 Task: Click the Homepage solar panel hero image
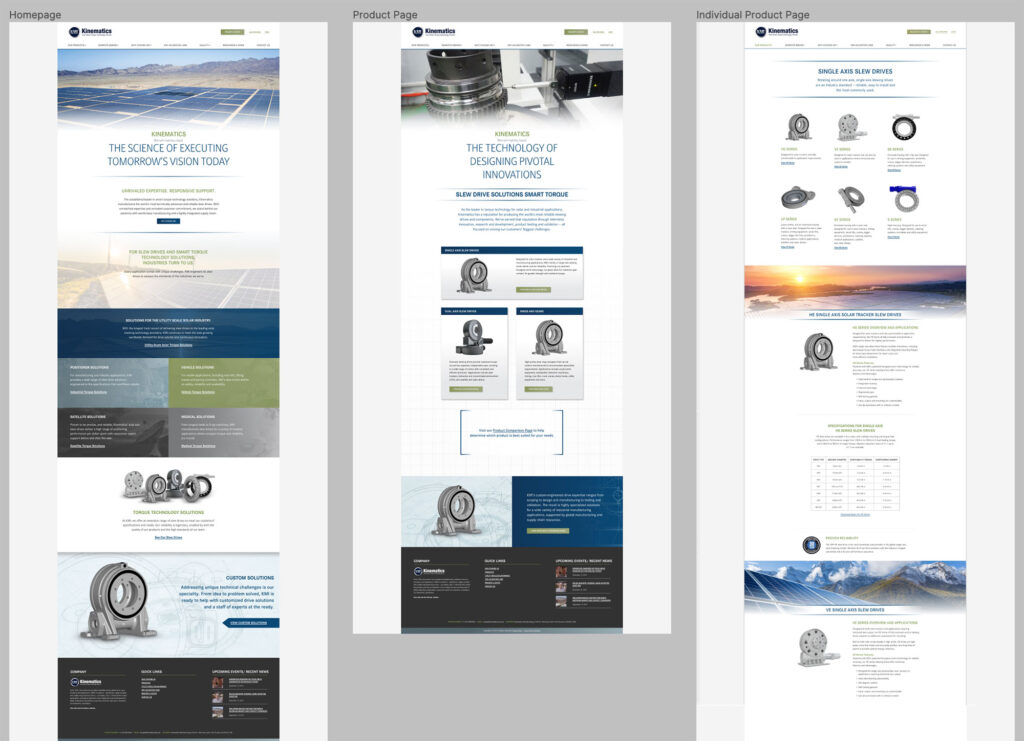tap(168, 88)
